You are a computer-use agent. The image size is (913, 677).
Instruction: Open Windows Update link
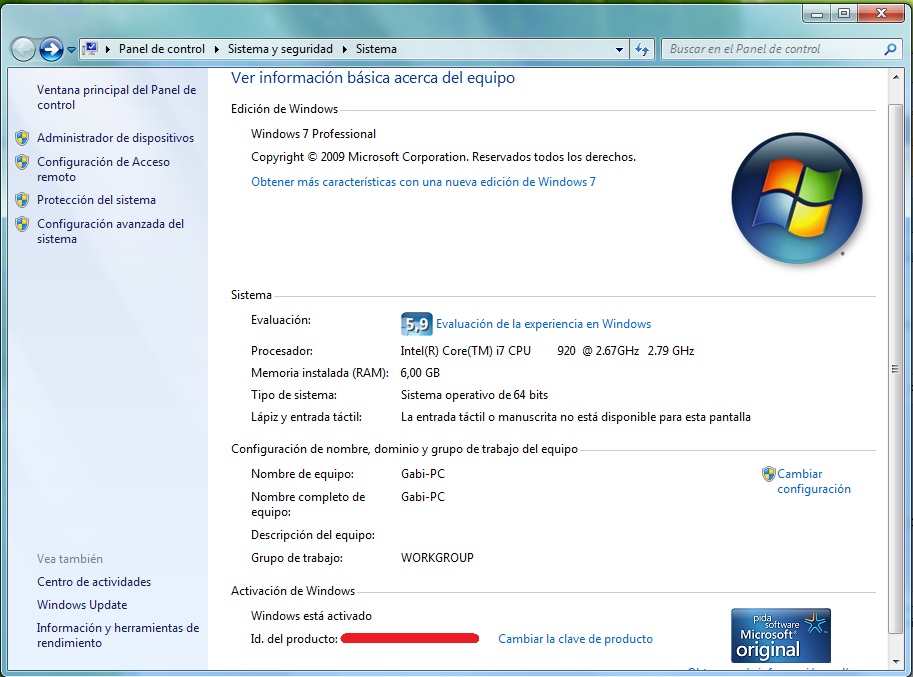[82, 605]
